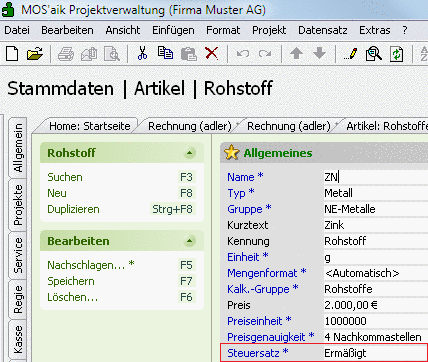Select the Regie vertical side tab
This screenshot has width=428, height=362.
(x=18, y=299)
